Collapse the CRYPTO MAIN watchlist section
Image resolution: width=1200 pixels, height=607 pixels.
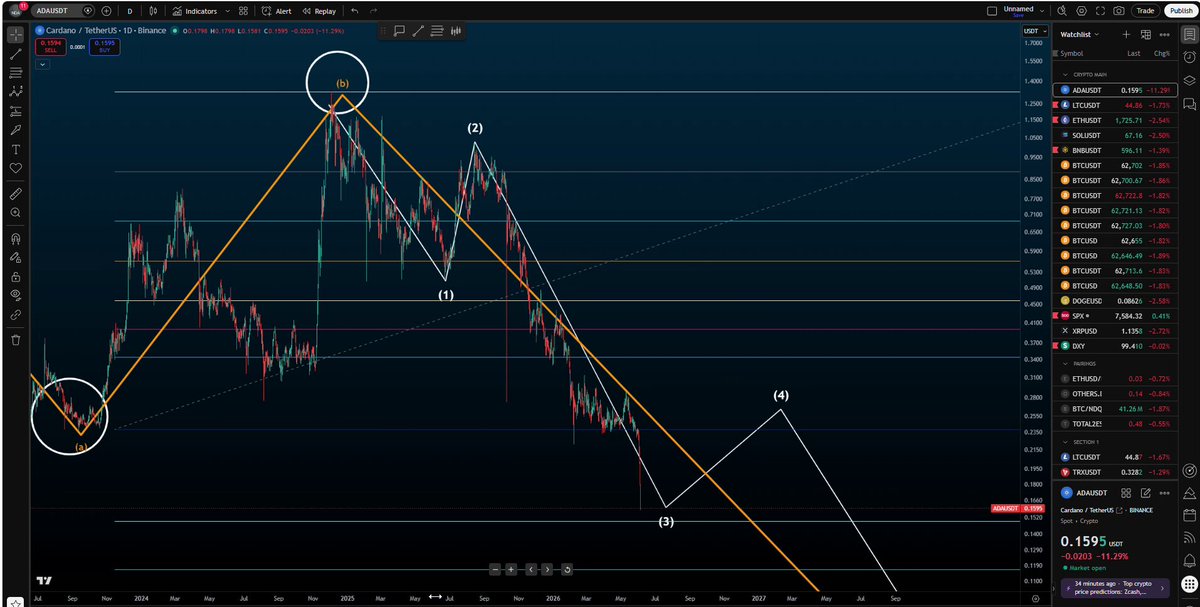[1064, 75]
